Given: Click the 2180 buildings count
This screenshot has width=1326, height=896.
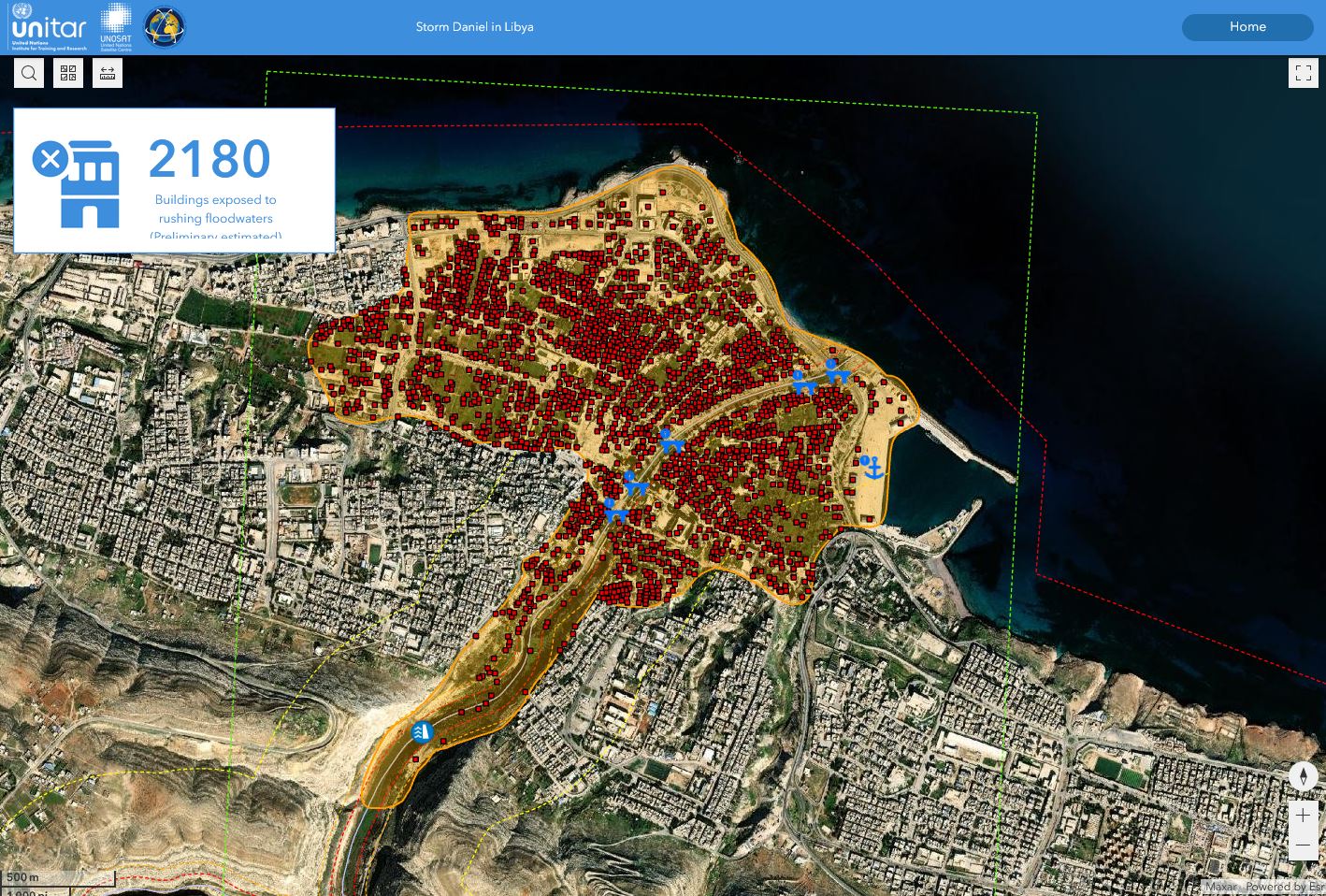Looking at the screenshot, I should 210,159.
